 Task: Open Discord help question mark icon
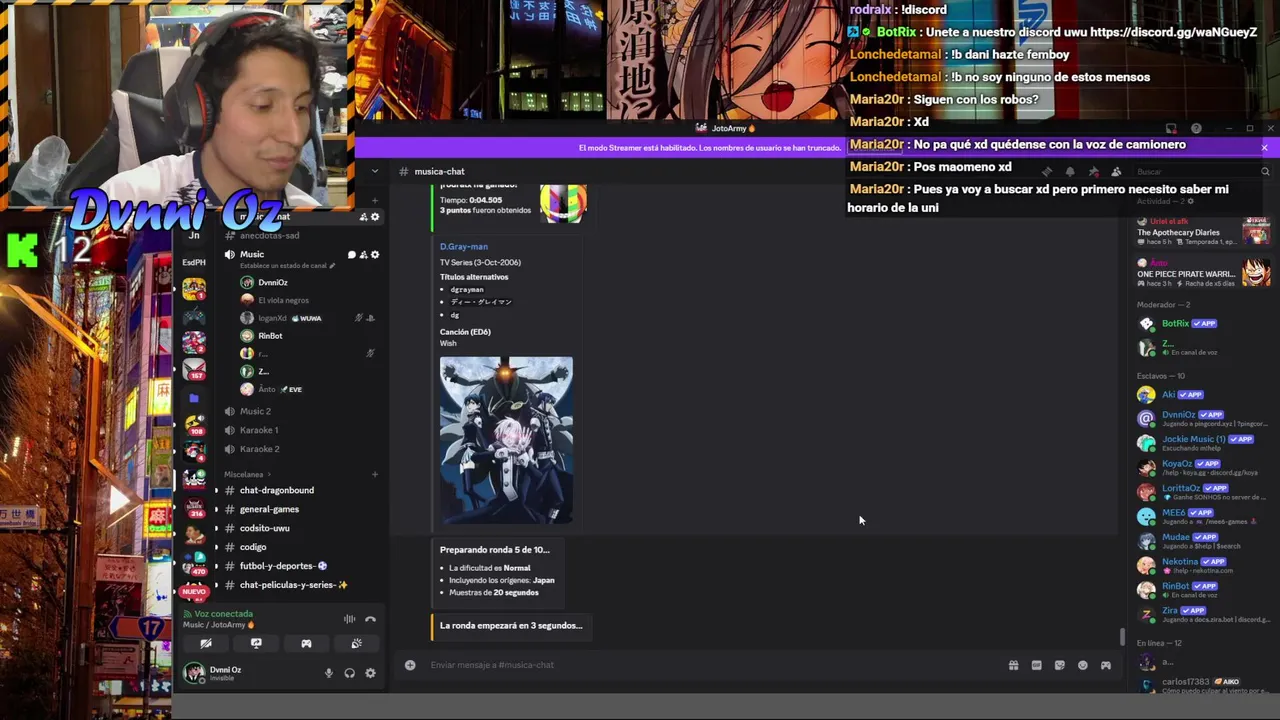1196,128
